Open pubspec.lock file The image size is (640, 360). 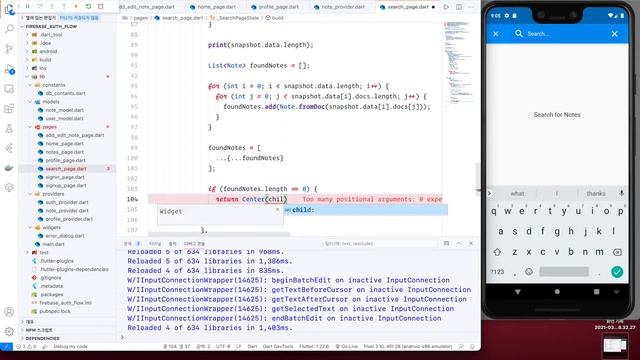click(x=55, y=311)
